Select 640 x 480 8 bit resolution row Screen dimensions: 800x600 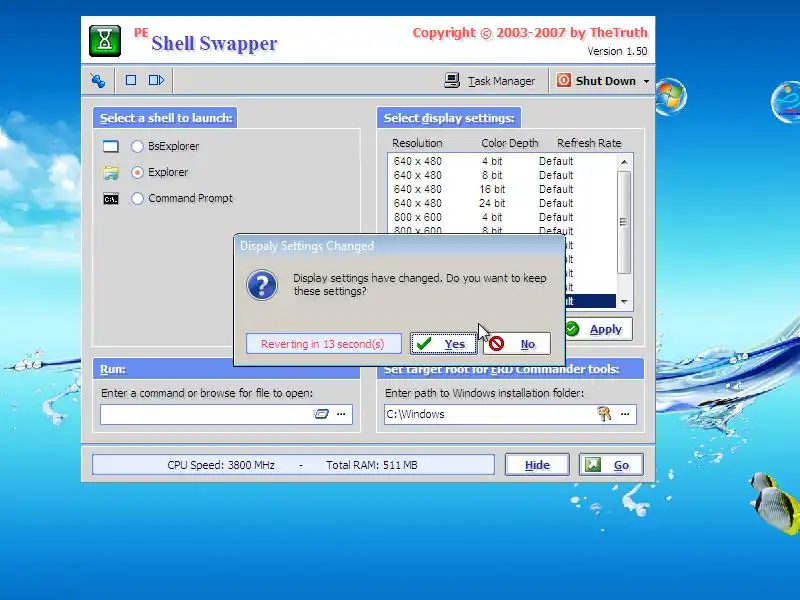(x=502, y=175)
